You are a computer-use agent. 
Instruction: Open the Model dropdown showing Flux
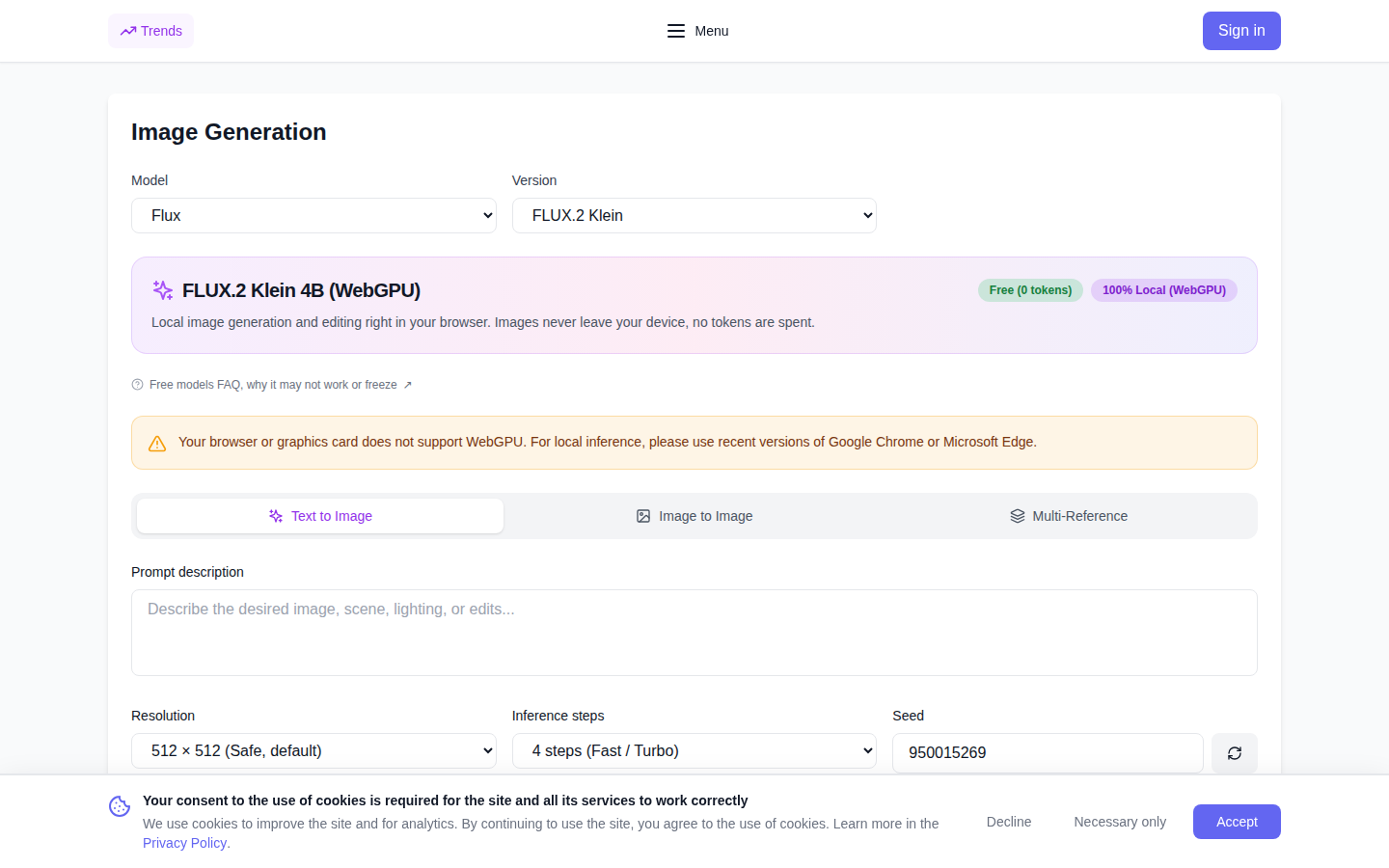pyautogui.click(x=313, y=215)
